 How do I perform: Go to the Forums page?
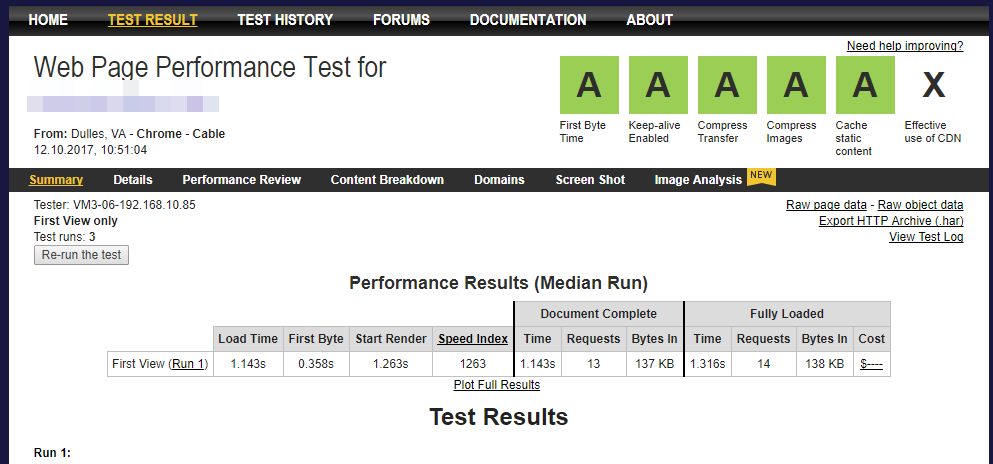tap(401, 20)
